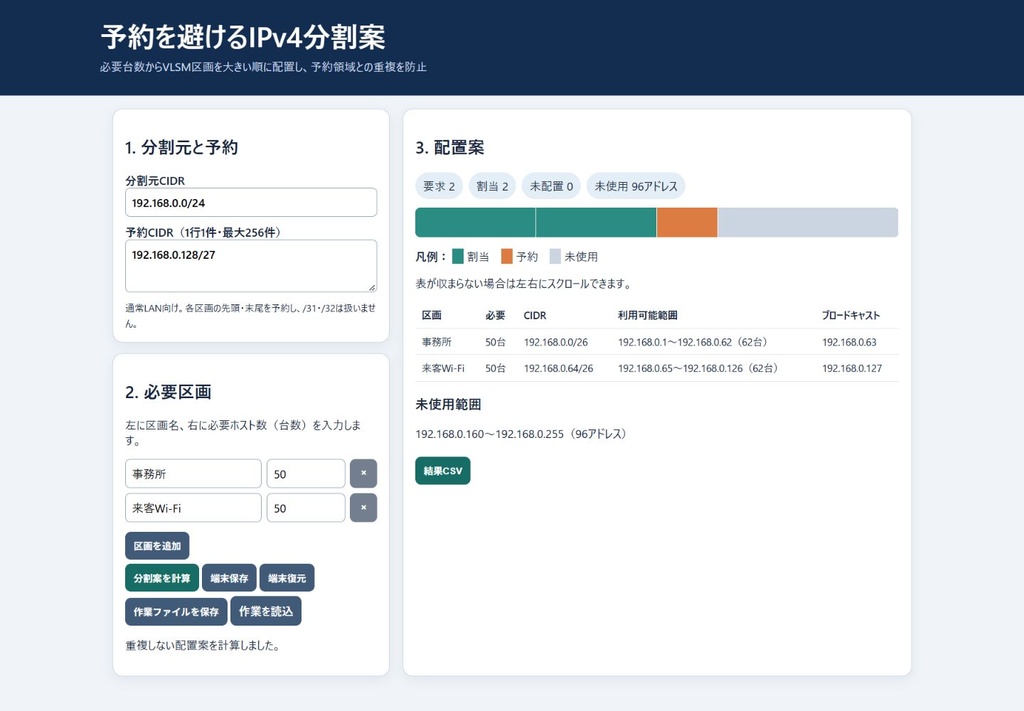Select the 192.168.0.64/26 CIDR cell
The image size is (1024, 711).
pyautogui.click(x=558, y=368)
